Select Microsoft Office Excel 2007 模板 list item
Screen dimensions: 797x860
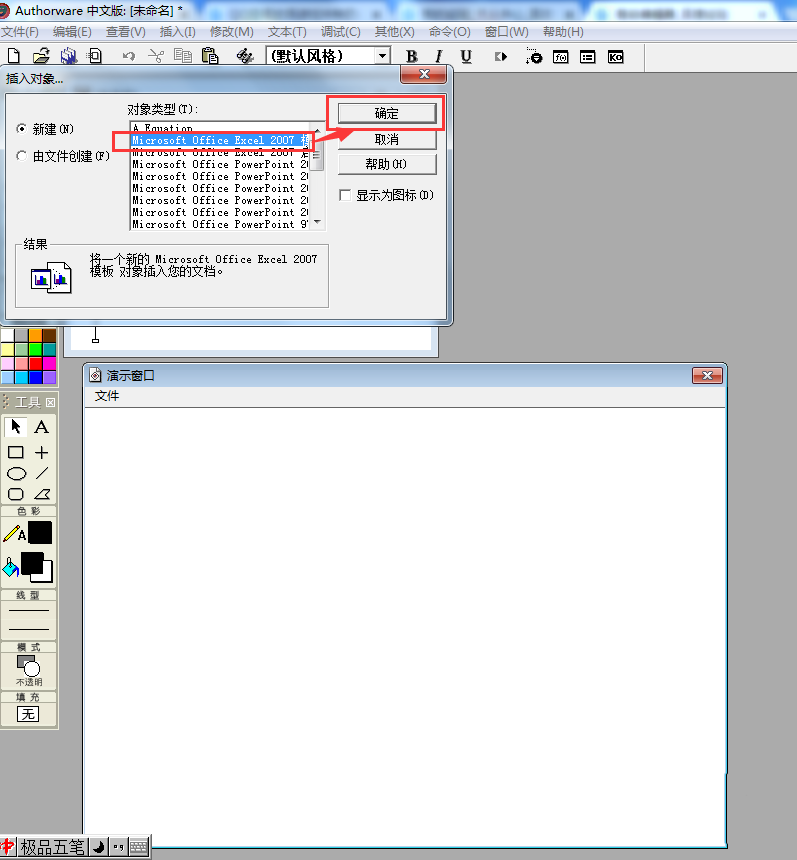[221, 140]
